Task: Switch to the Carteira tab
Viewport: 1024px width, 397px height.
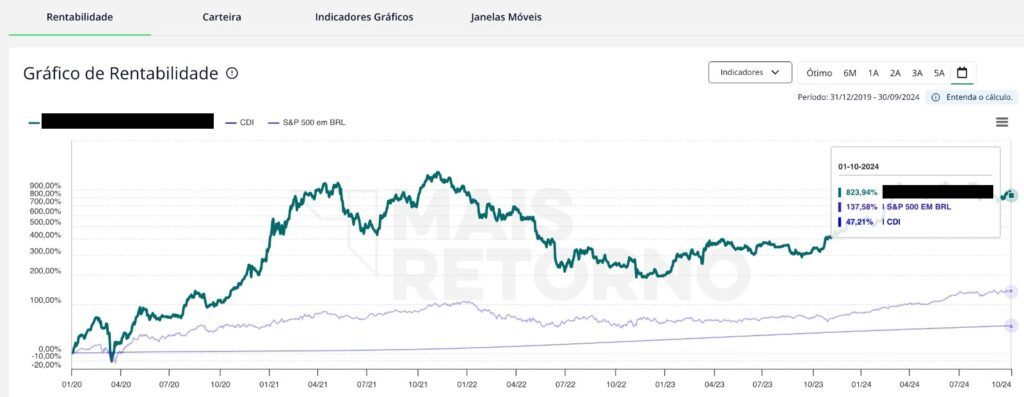Action: (222, 17)
